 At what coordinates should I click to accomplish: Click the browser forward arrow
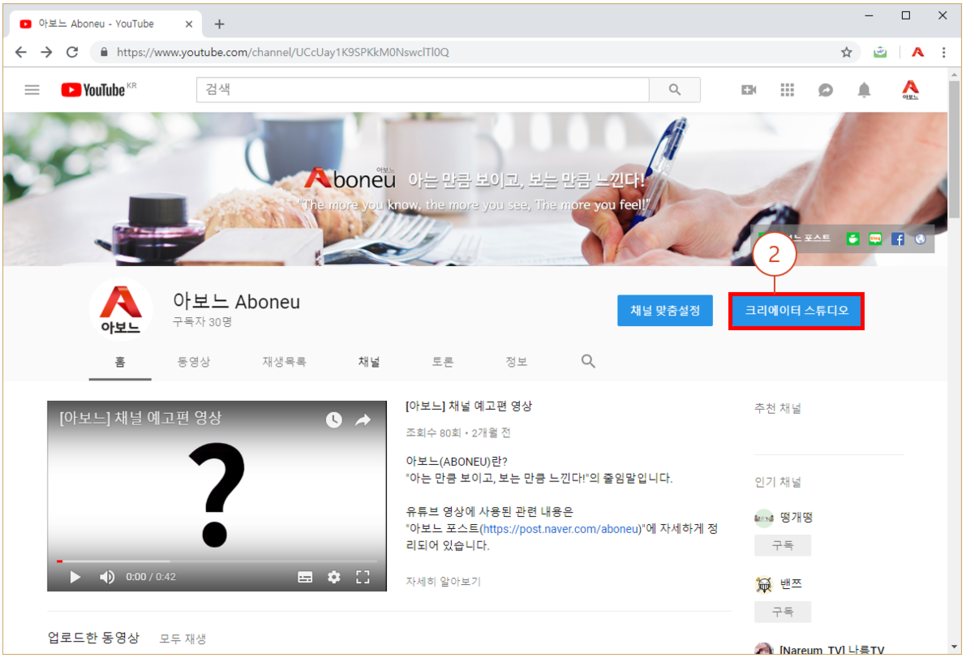tap(47, 52)
